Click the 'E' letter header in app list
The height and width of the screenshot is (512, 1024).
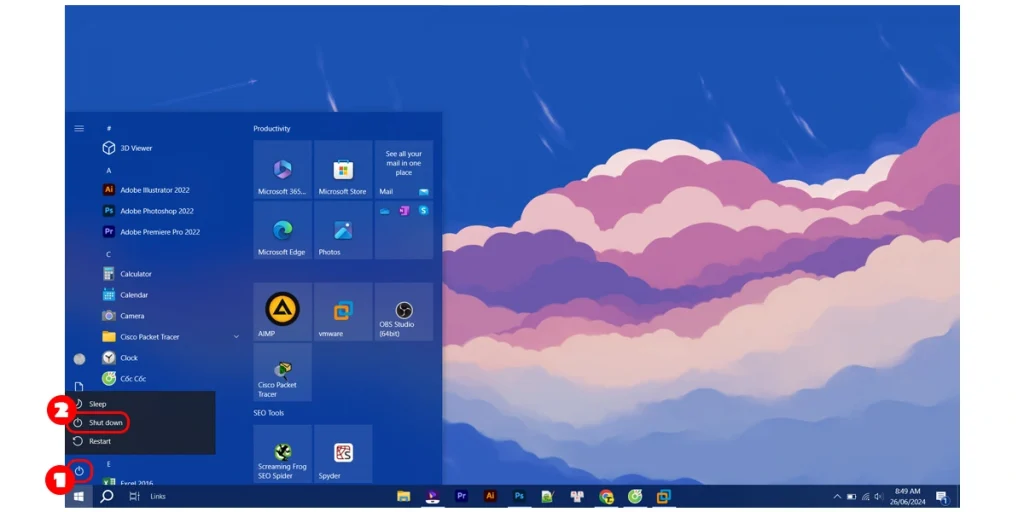[109, 464]
